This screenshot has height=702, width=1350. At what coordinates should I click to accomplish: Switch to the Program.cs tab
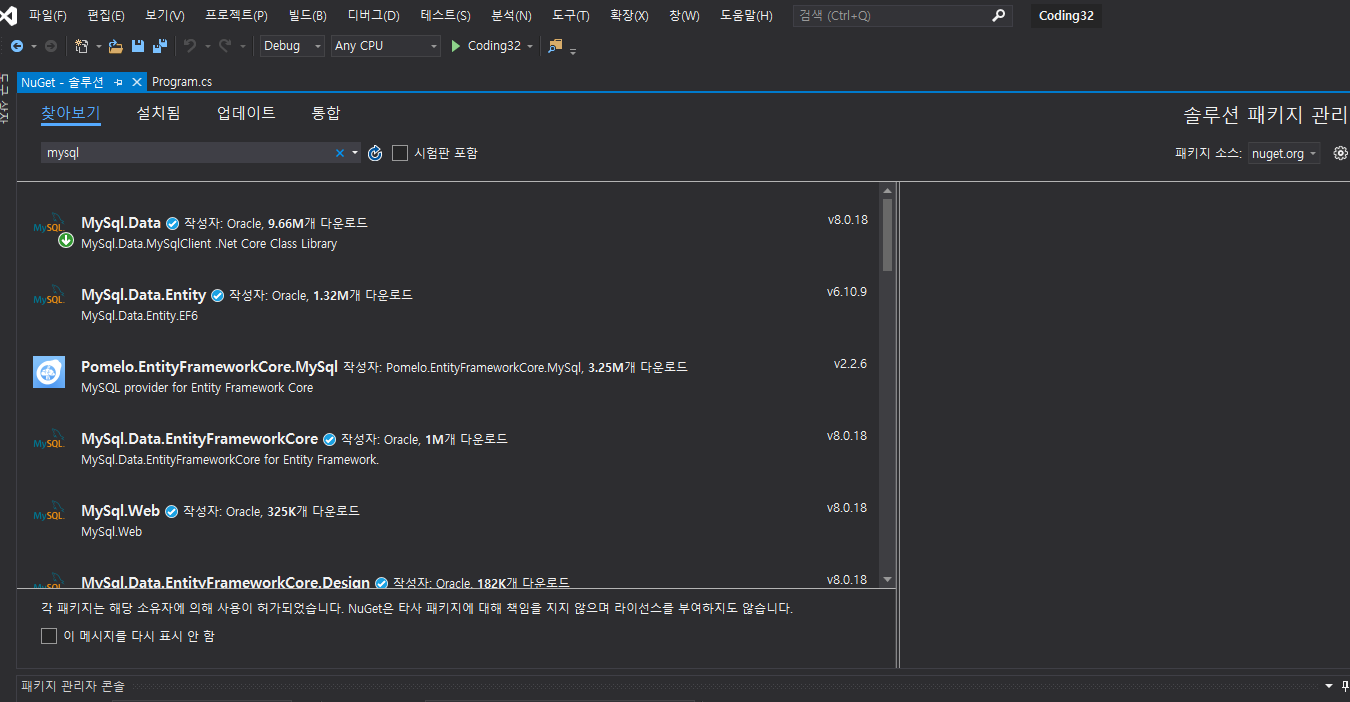pyautogui.click(x=182, y=82)
